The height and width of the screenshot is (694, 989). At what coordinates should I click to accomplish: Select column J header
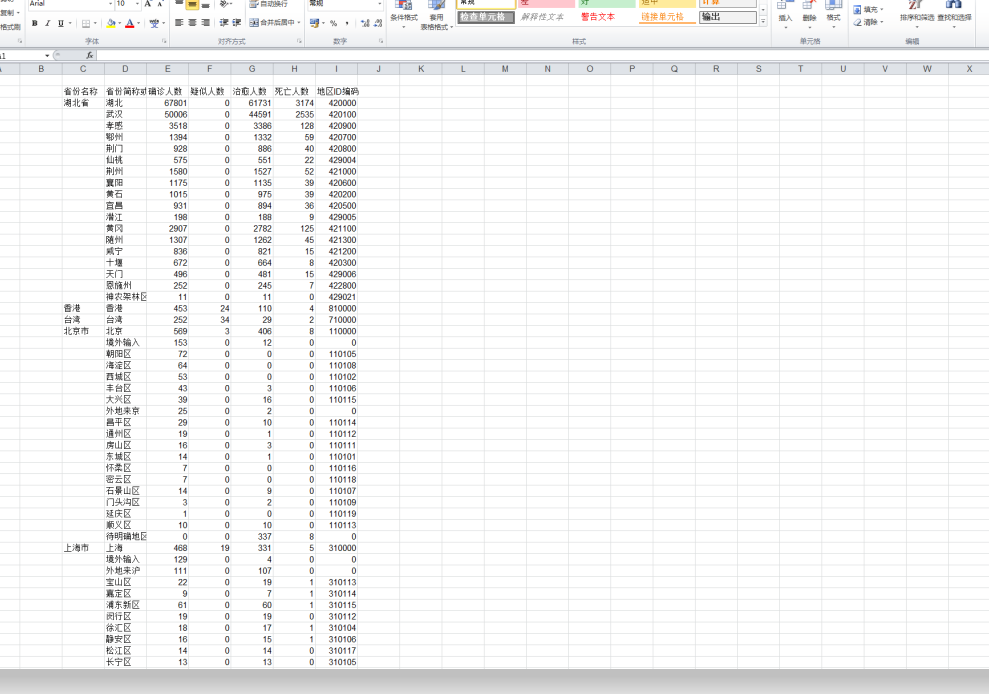pos(378,69)
